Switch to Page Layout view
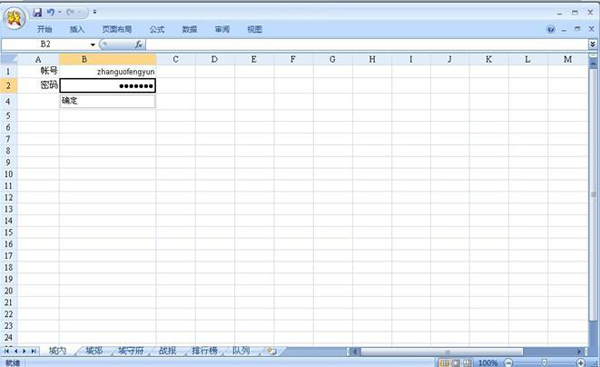The height and width of the screenshot is (367, 600). point(456,362)
